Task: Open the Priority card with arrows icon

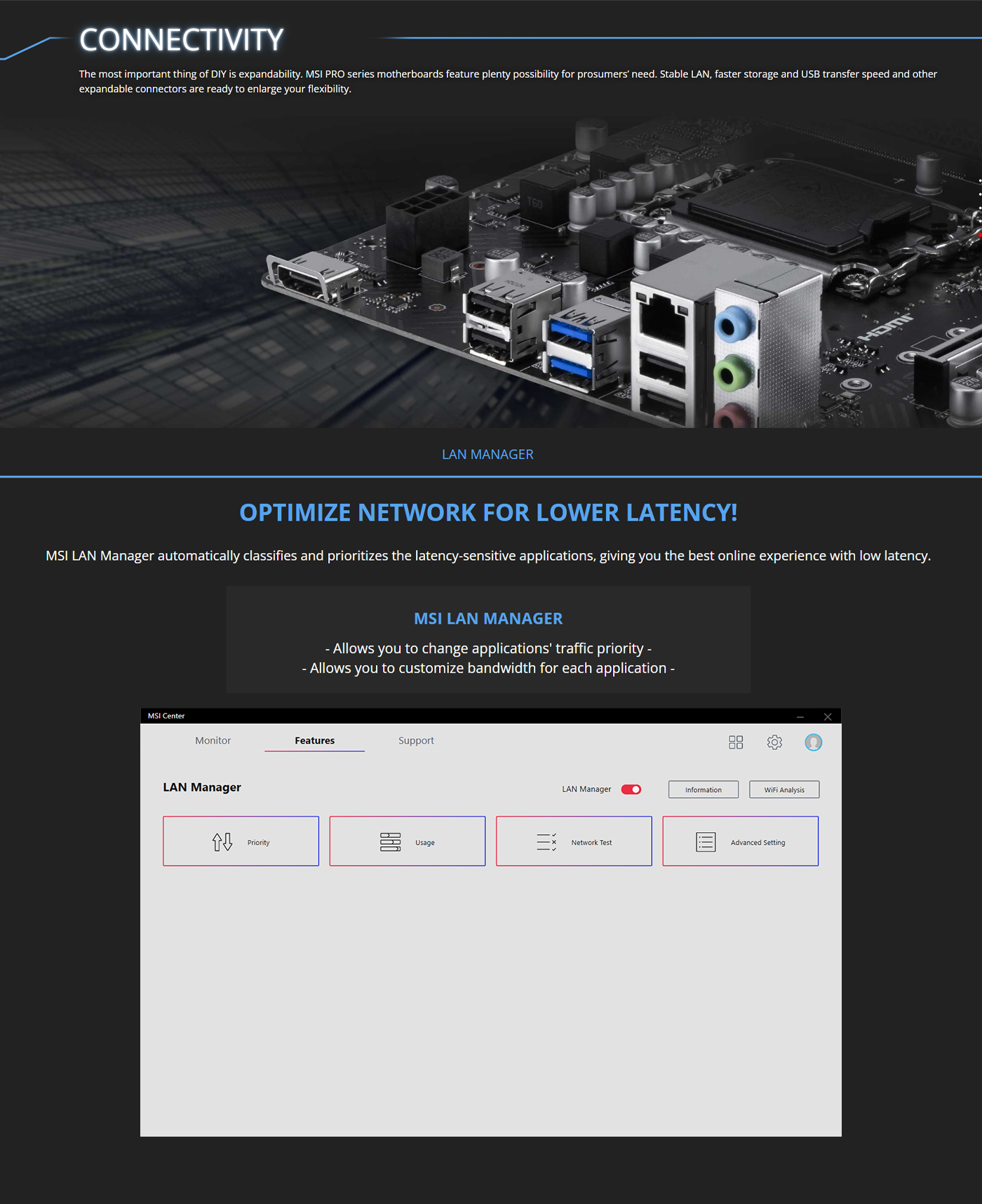Action: (241, 841)
